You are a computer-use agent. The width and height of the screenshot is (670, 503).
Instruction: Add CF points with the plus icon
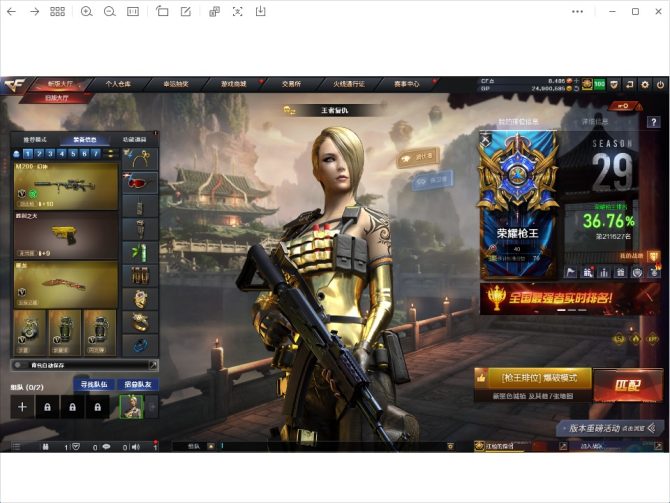(x=576, y=80)
